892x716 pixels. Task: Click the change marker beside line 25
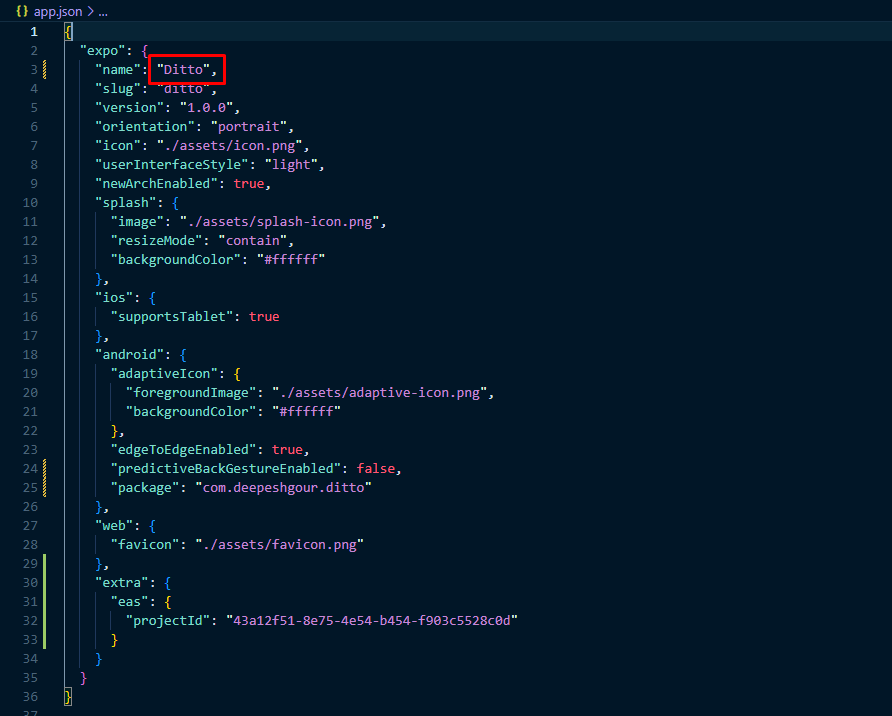click(46, 487)
